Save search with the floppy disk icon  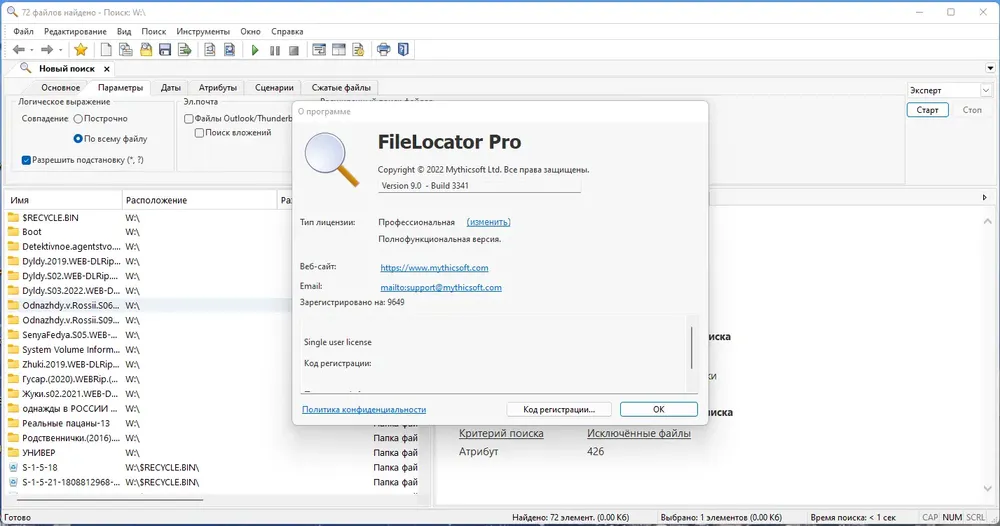tap(165, 50)
